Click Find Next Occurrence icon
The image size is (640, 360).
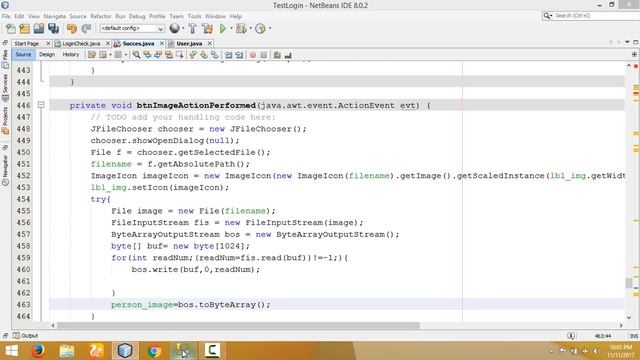click(158, 55)
